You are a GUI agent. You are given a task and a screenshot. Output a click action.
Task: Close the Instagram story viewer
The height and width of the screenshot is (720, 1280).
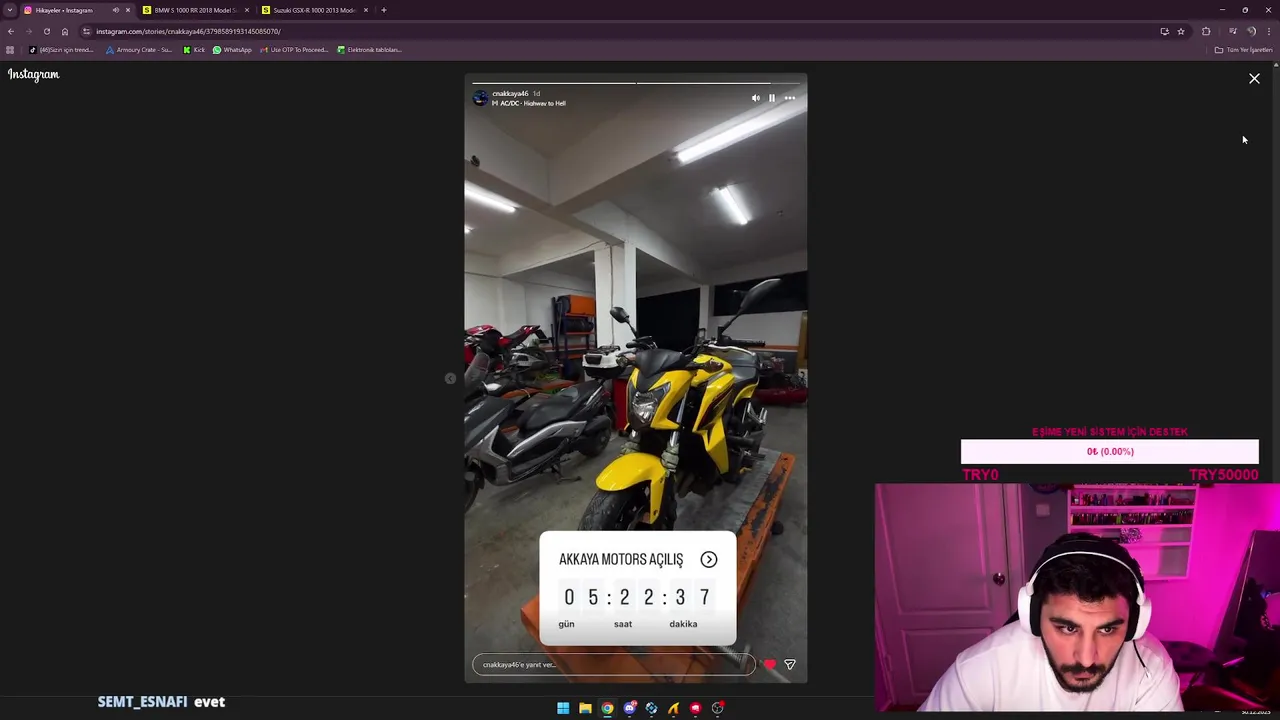point(1254,78)
